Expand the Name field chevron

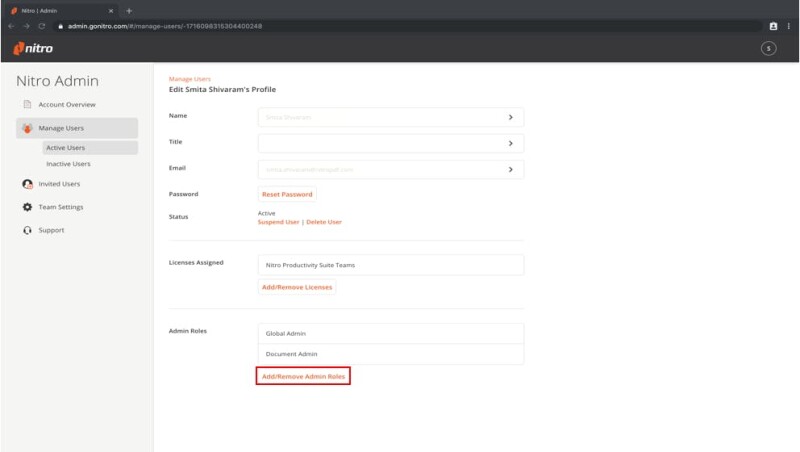(510, 117)
